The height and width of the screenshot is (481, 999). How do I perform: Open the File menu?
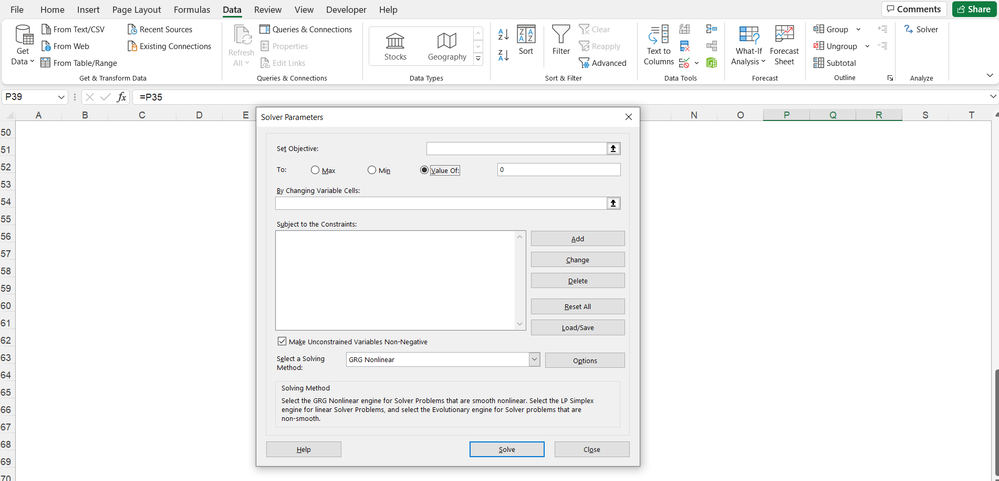click(x=17, y=10)
